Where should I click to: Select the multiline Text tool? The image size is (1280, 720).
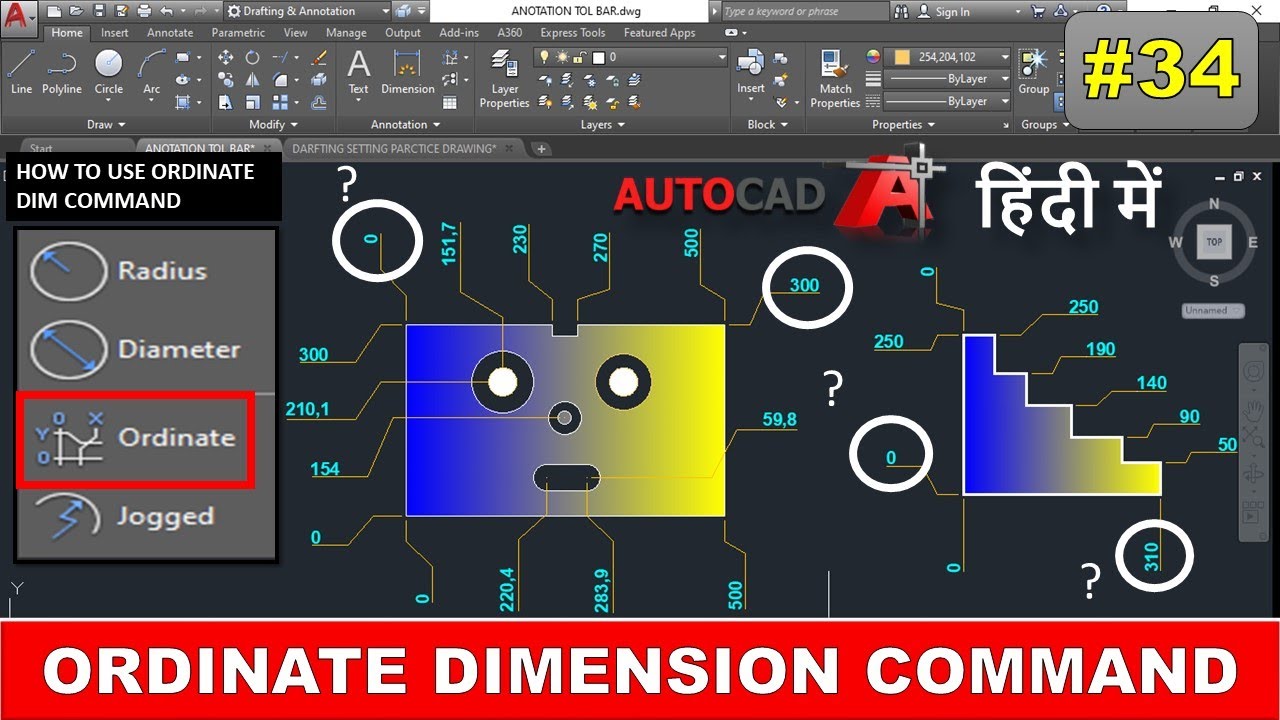click(358, 72)
